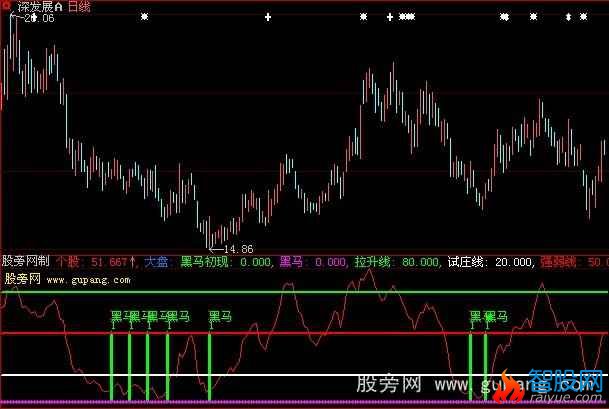
Task: Click the 黑马初现: 0.000 readout
Action: 226,262
